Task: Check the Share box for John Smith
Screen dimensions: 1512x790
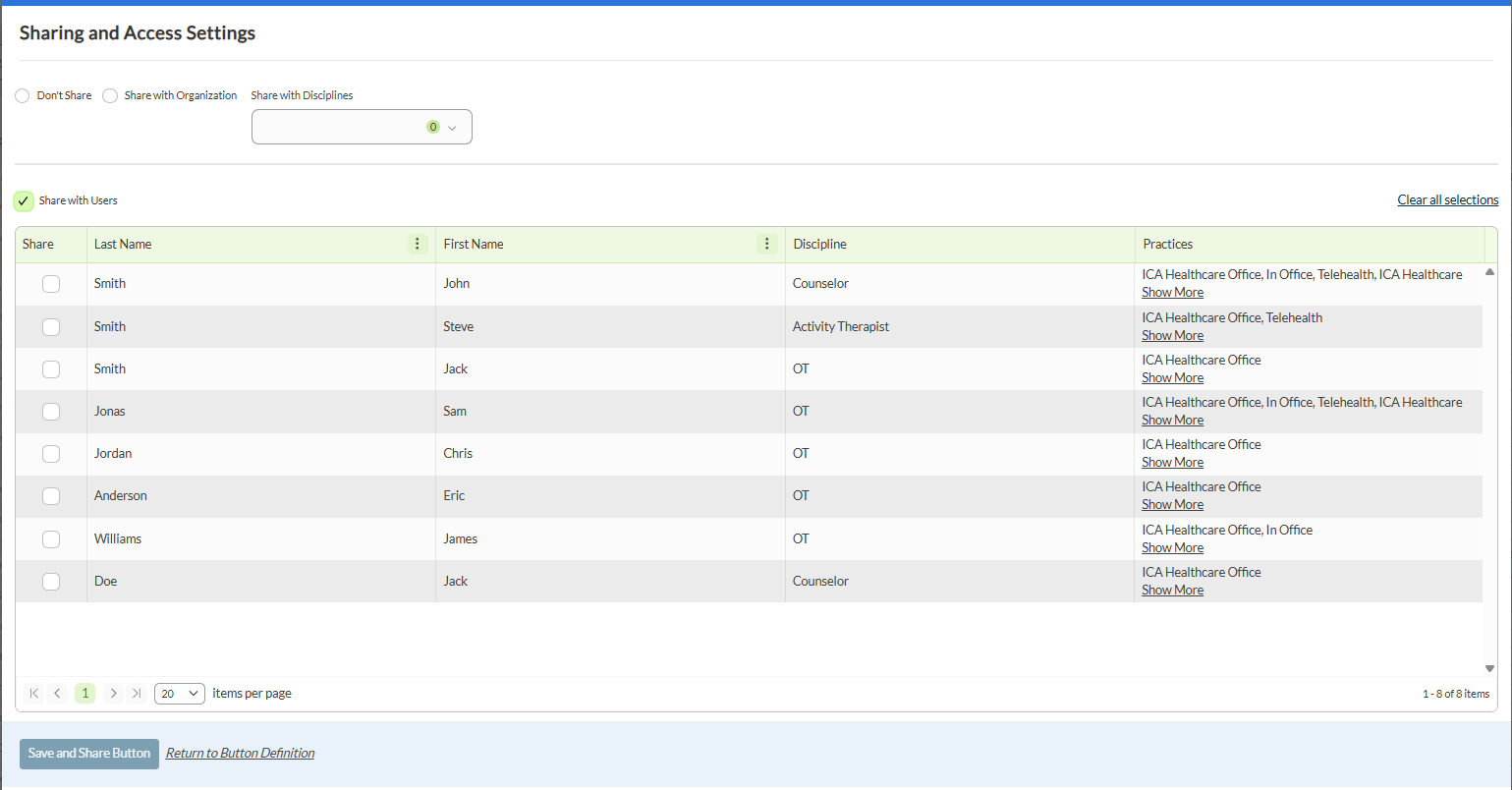Action: pyautogui.click(x=51, y=284)
